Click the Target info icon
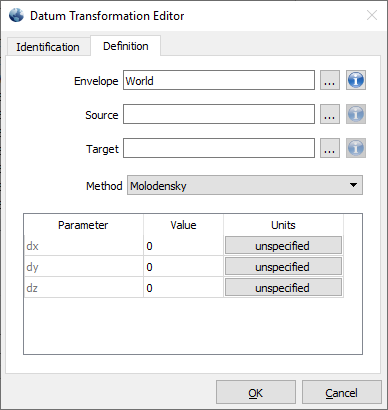388x410 pixels. coord(356,148)
